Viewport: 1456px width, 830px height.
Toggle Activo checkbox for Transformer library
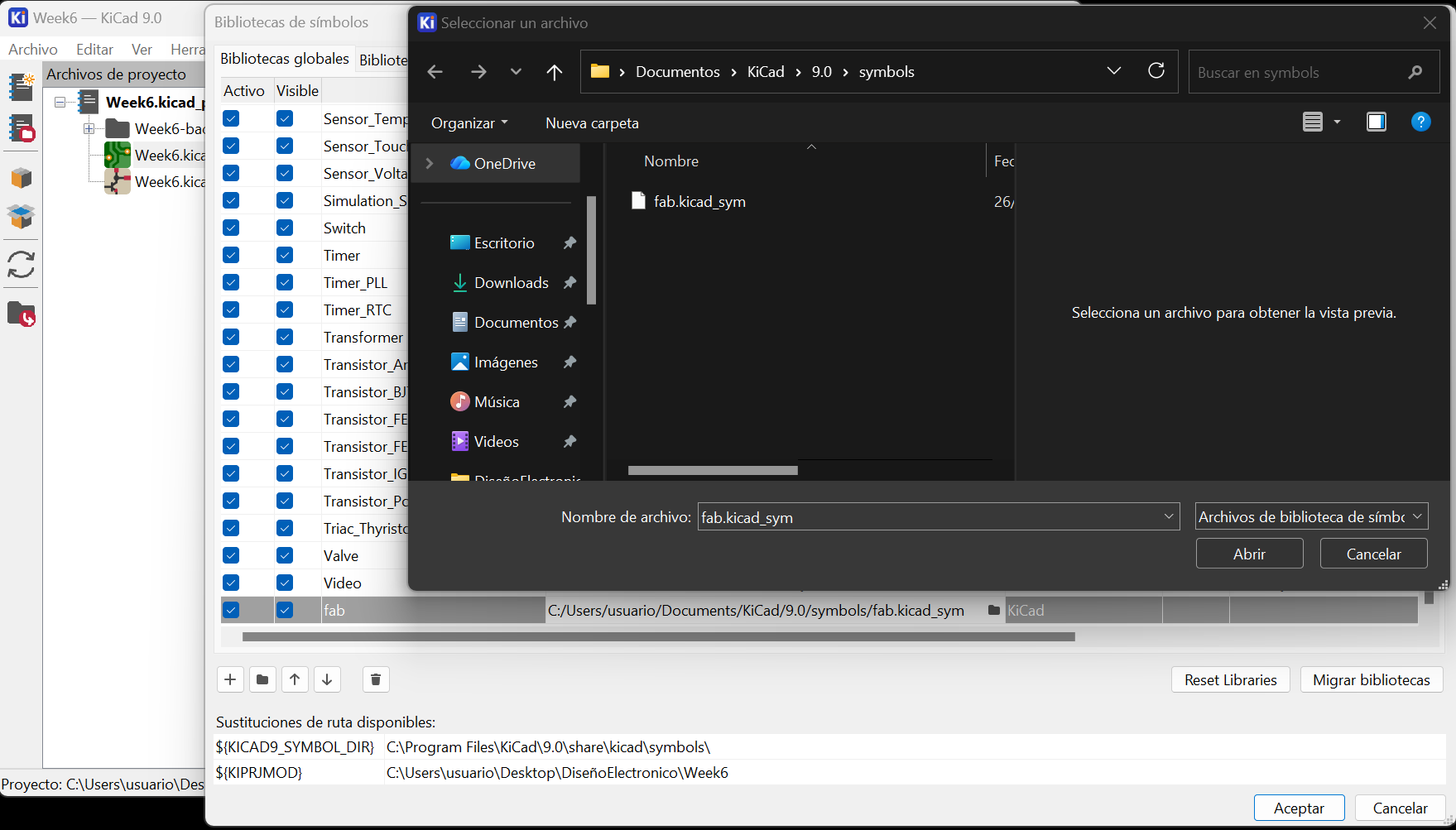point(231,337)
